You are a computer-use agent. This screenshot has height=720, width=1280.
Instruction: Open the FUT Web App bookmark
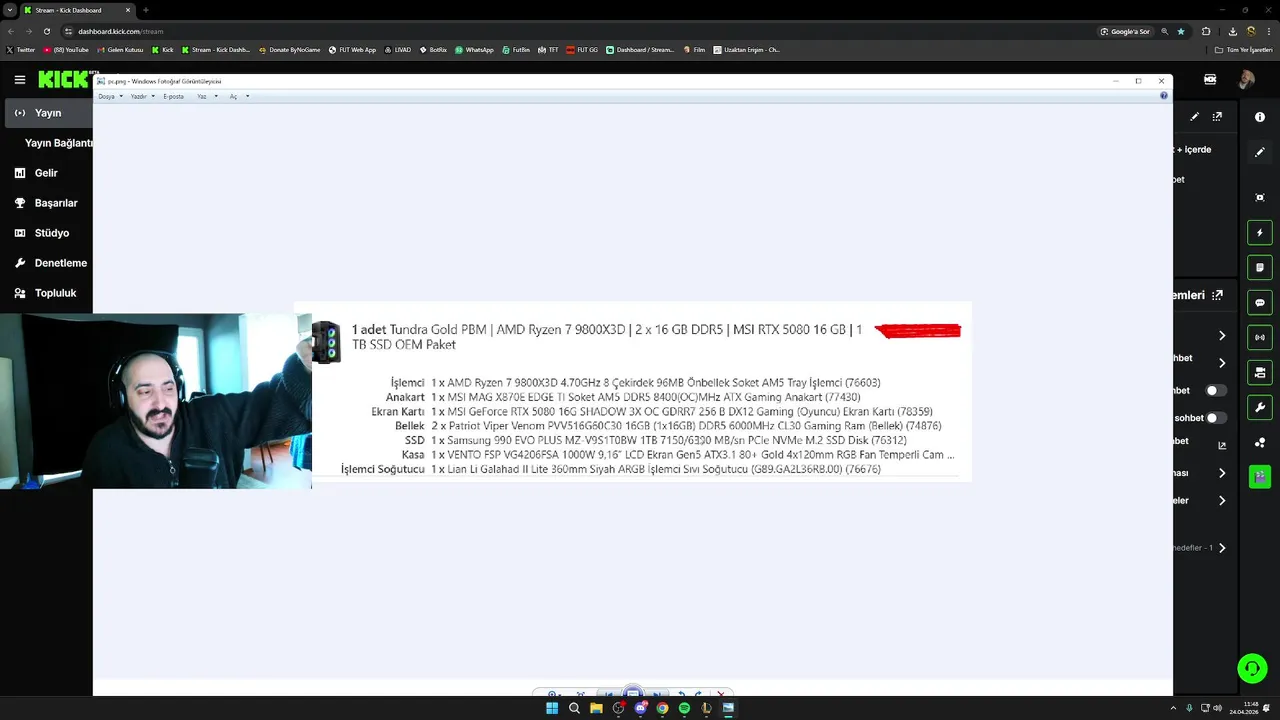(x=353, y=49)
